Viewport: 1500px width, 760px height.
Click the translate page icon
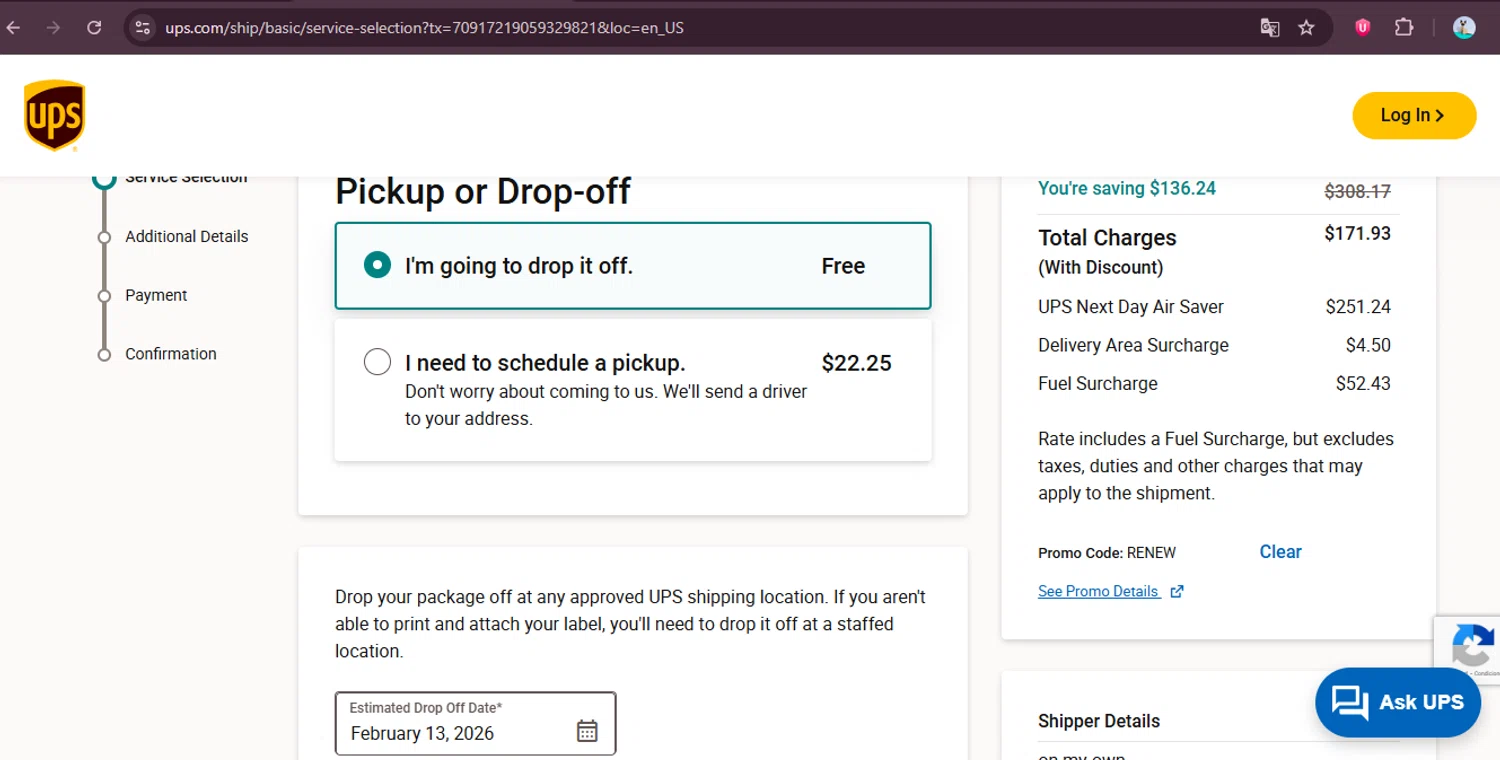coord(1270,28)
